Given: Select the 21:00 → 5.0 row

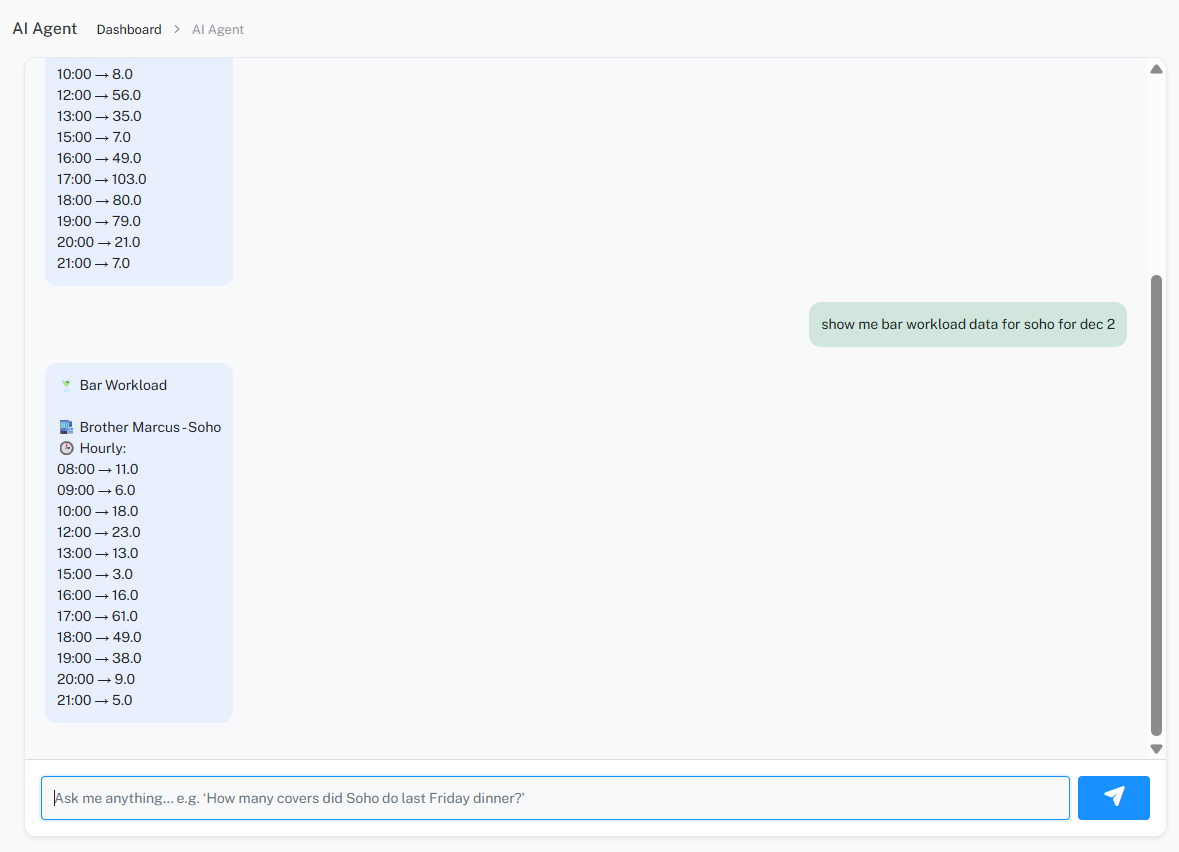Looking at the screenshot, I should coord(95,701).
